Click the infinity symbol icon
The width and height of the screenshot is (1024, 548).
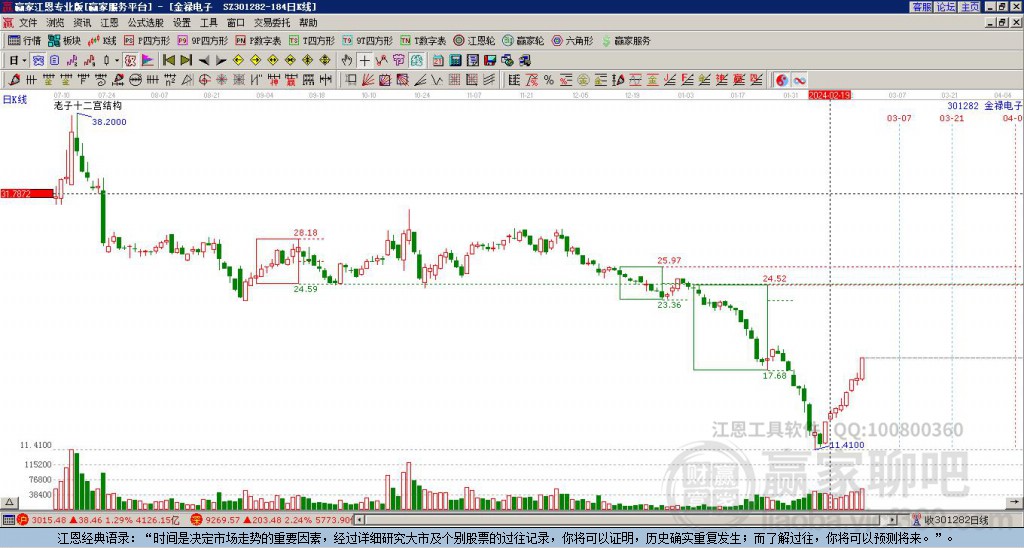pos(799,80)
